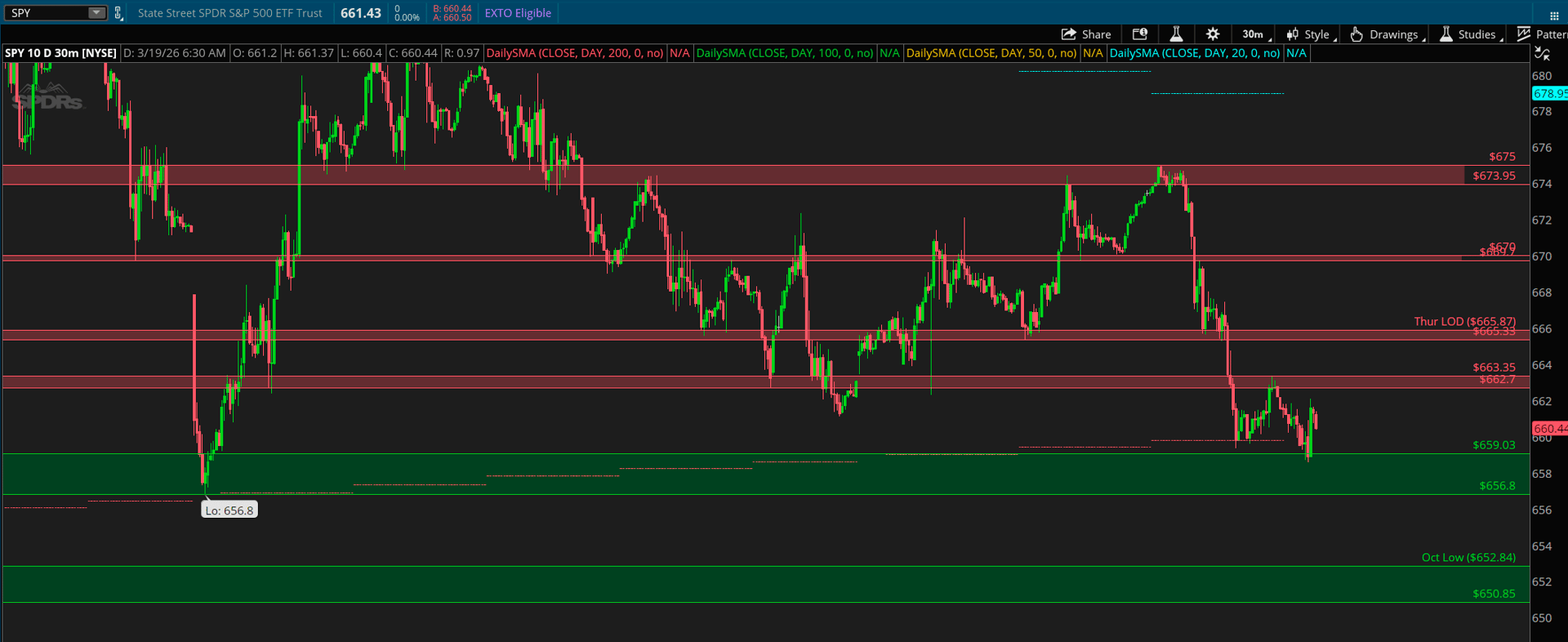This screenshot has height=642, width=1568.
Task: Expand the SPY symbol dropdown arrow
Action: pos(96,13)
